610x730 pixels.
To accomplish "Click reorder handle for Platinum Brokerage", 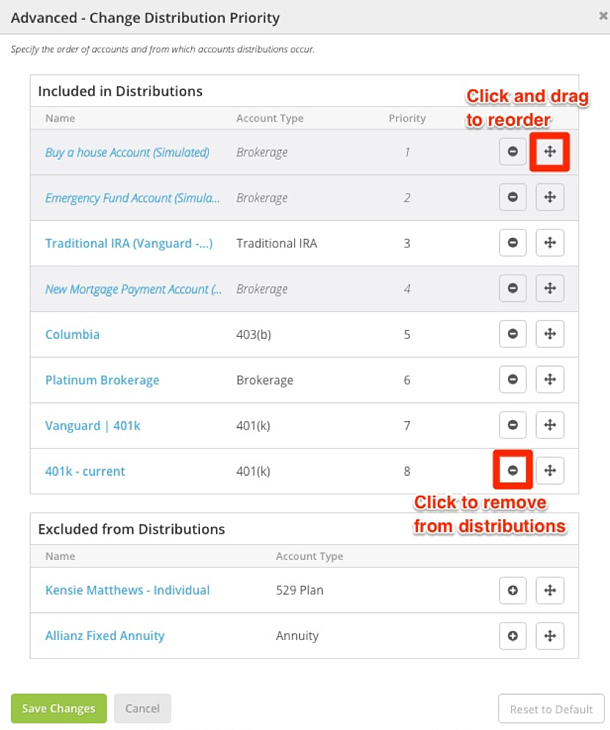I will point(550,380).
